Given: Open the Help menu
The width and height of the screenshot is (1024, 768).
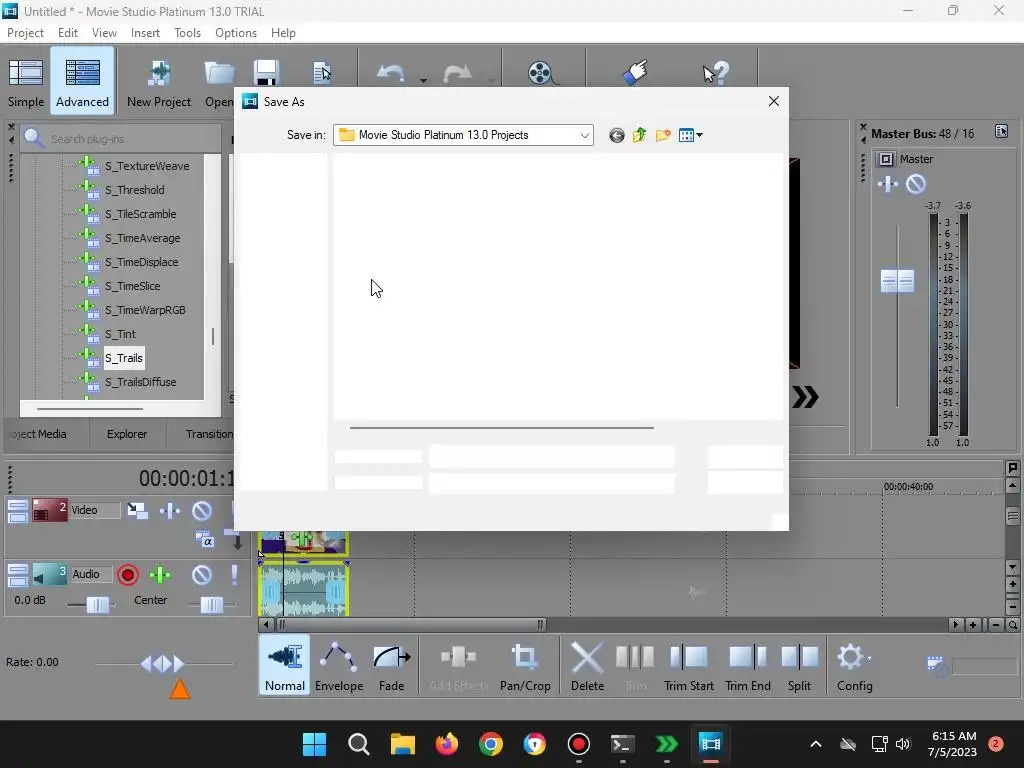Looking at the screenshot, I should coord(283,33).
